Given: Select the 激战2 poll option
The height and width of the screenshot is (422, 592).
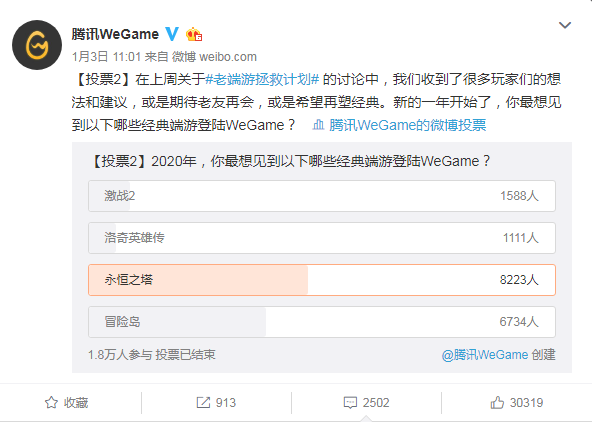Looking at the screenshot, I should pos(322,196).
